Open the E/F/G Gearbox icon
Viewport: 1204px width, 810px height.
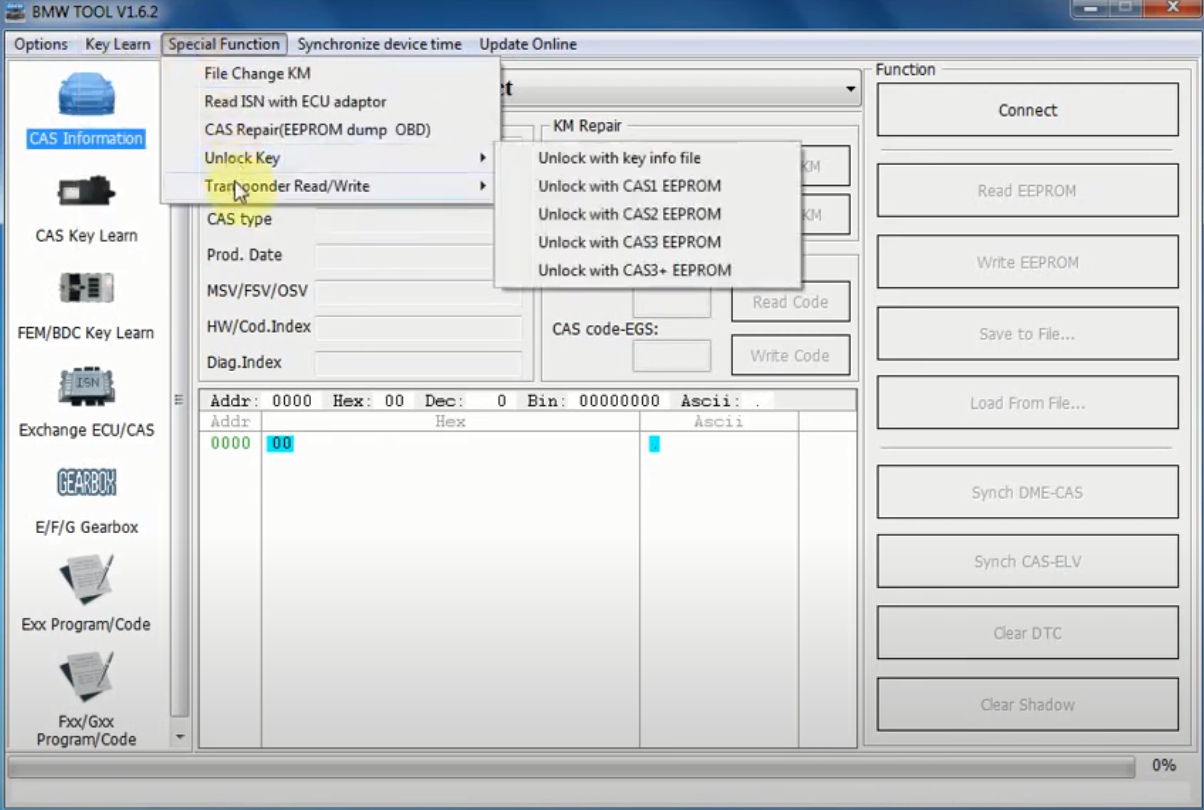(x=86, y=483)
